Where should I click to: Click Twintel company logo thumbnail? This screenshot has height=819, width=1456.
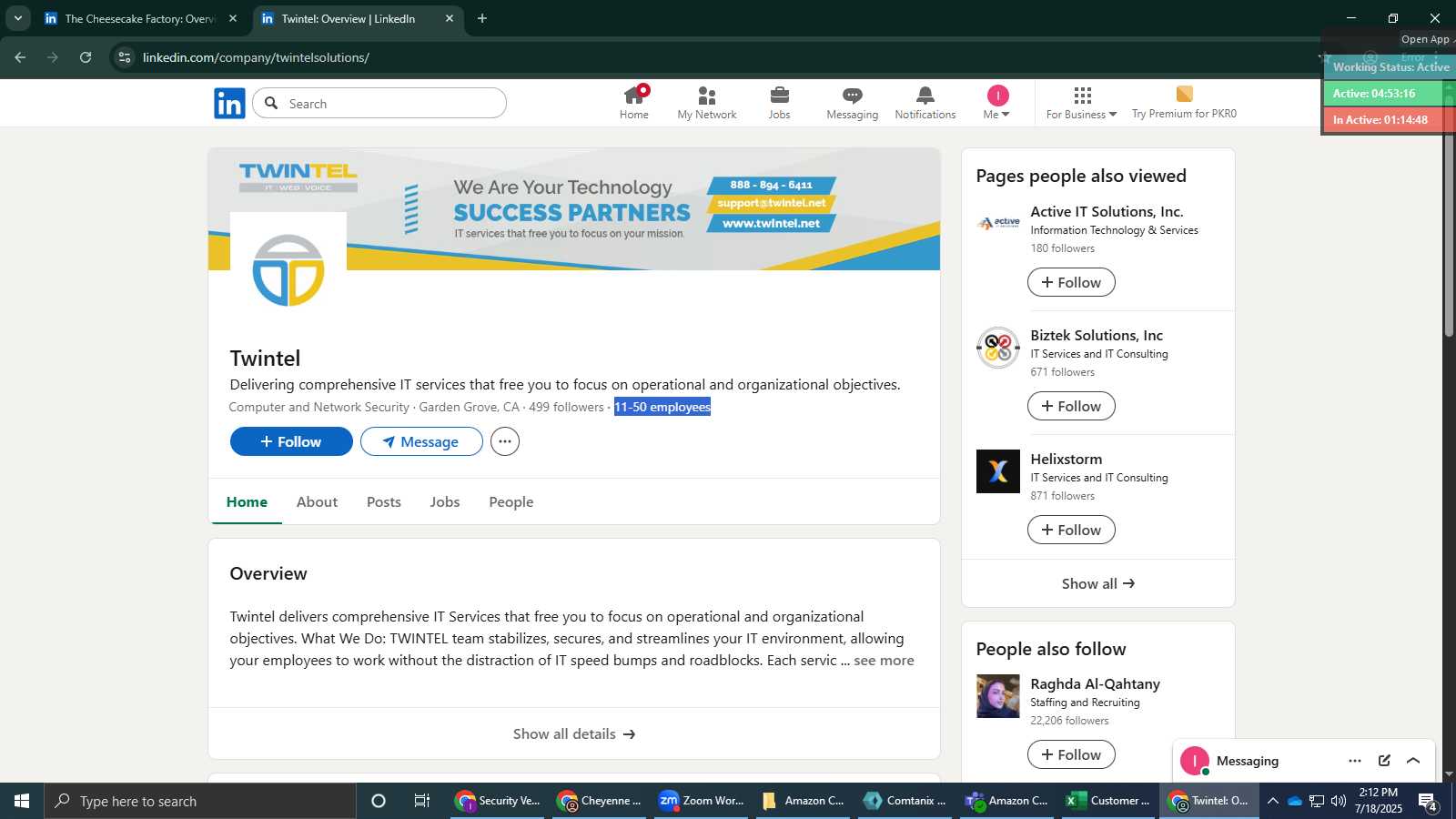click(288, 270)
